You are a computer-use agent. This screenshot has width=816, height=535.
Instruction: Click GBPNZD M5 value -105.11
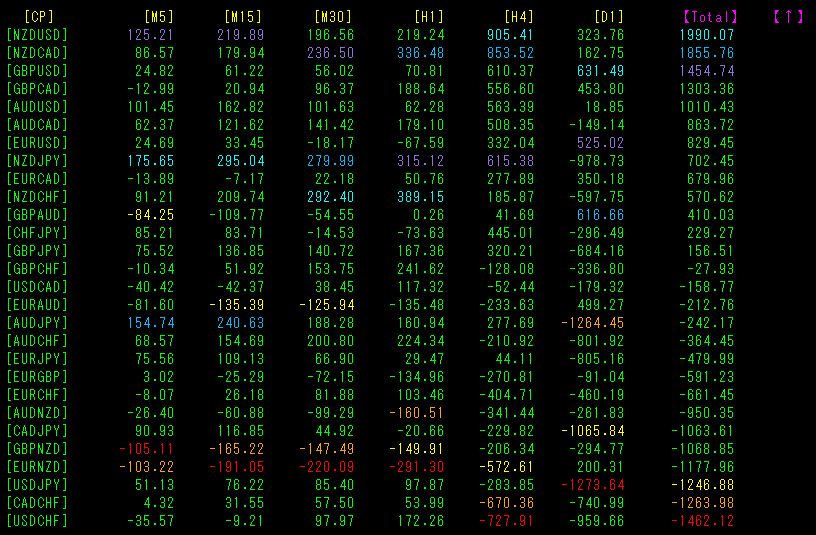pos(146,449)
